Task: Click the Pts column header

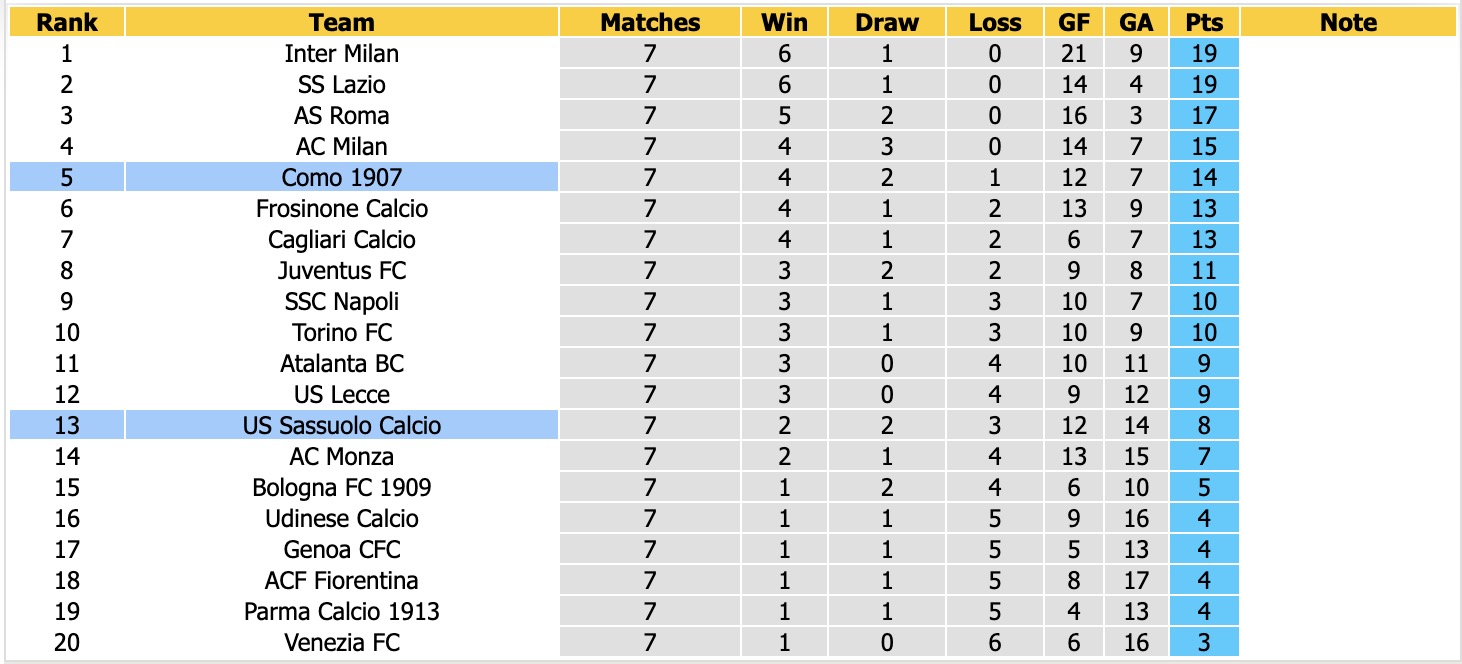Action: [1204, 22]
